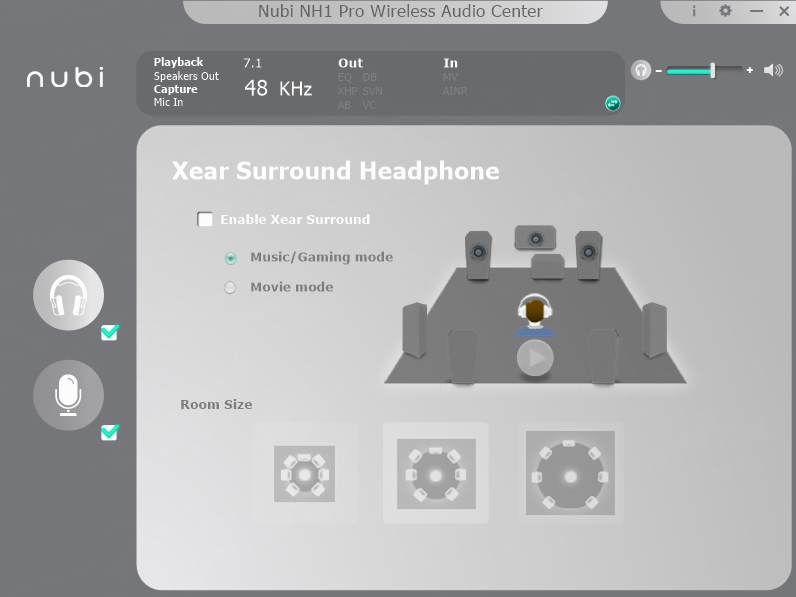Click the subwoofer box in room
Viewport: 796px width, 597px height.
547,267
